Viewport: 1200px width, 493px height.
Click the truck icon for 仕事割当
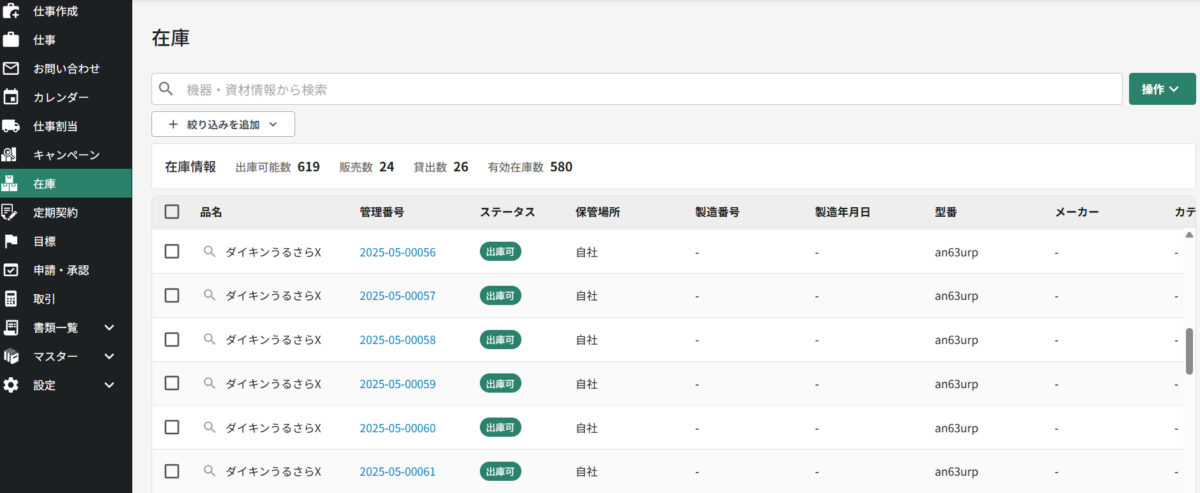coord(11,126)
